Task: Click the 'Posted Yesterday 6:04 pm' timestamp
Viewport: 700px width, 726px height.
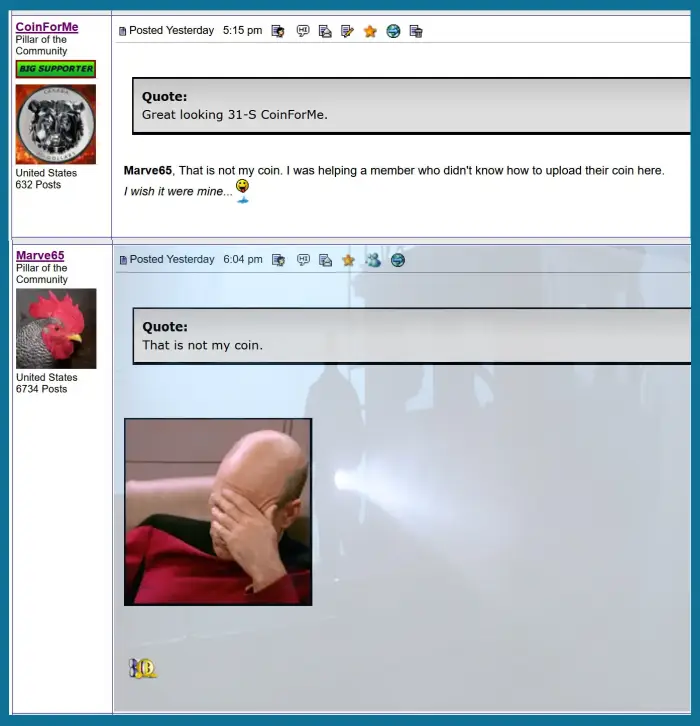Action: (x=196, y=259)
